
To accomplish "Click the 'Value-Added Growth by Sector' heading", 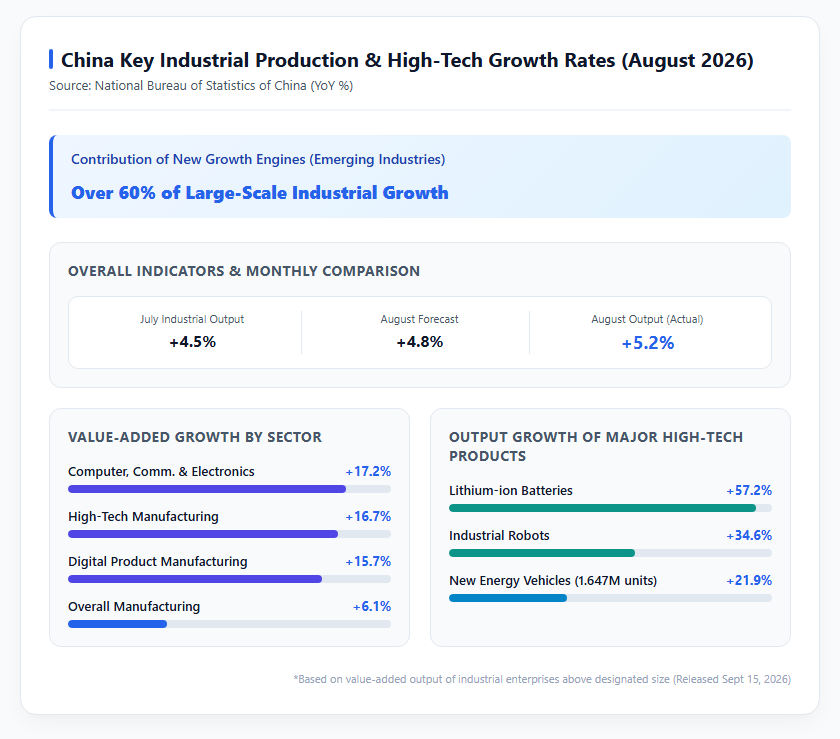I will (x=195, y=437).
